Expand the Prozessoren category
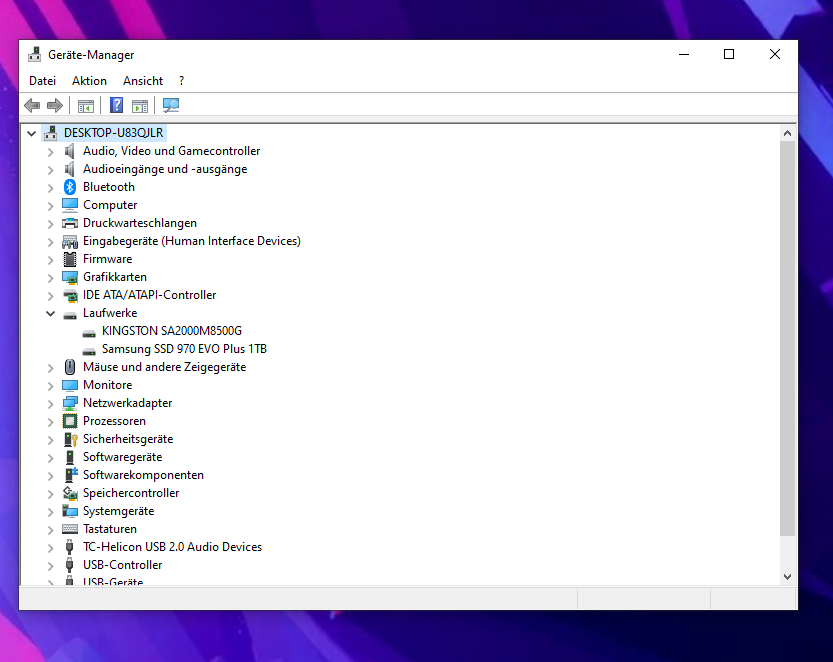The width and height of the screenshot is (833, 662). [50, 422]
